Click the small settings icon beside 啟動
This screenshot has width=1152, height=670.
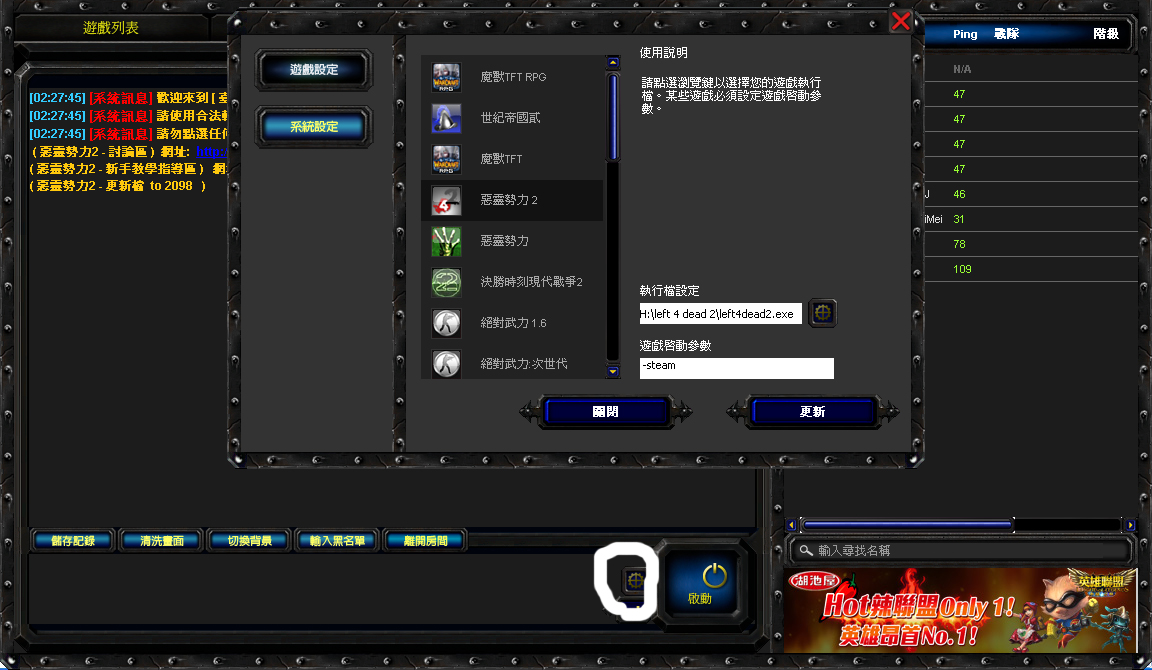tap(634, 580)
